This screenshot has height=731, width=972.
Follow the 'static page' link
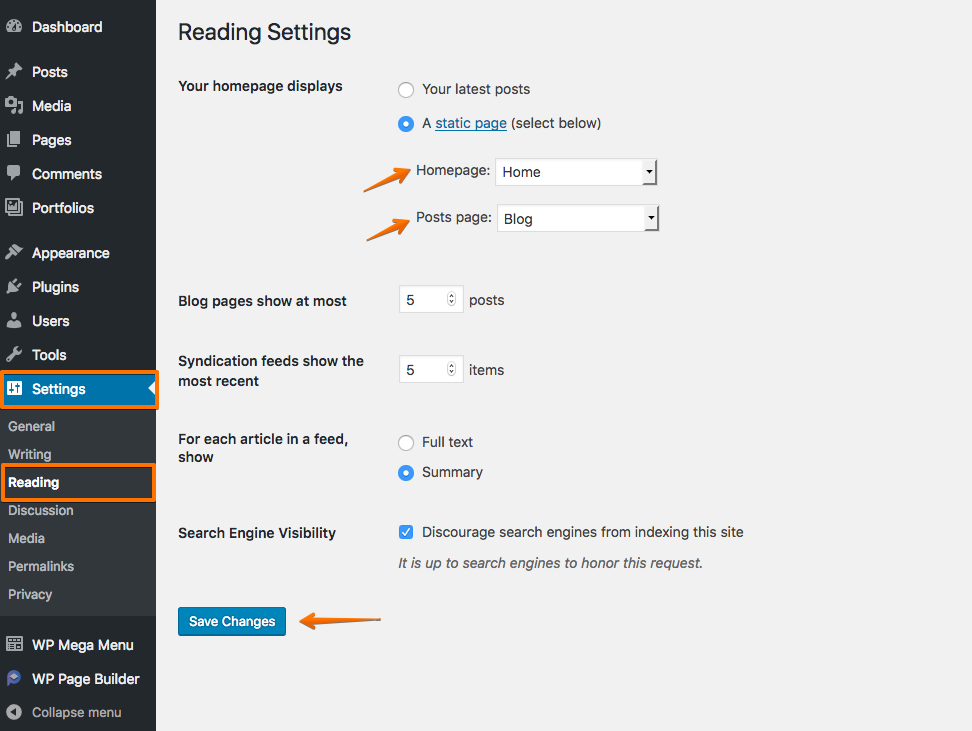(471, 123)
